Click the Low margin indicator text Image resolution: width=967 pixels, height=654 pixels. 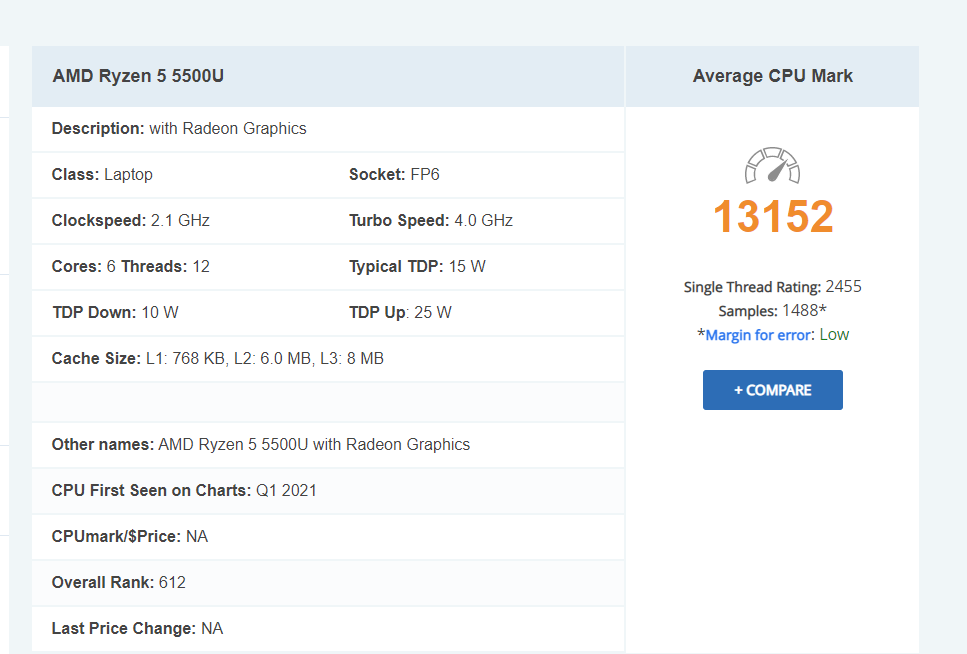click(x=834, y=334)
